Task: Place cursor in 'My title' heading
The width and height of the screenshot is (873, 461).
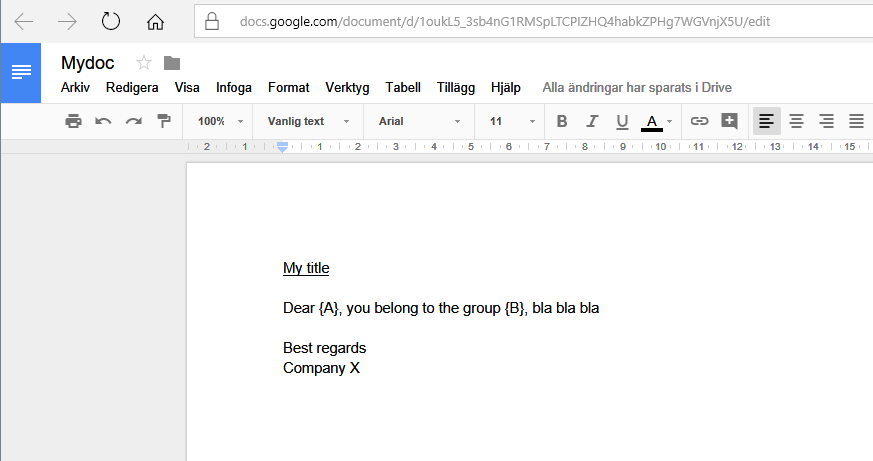Action: pyautogui.click(x=306, y=268)
